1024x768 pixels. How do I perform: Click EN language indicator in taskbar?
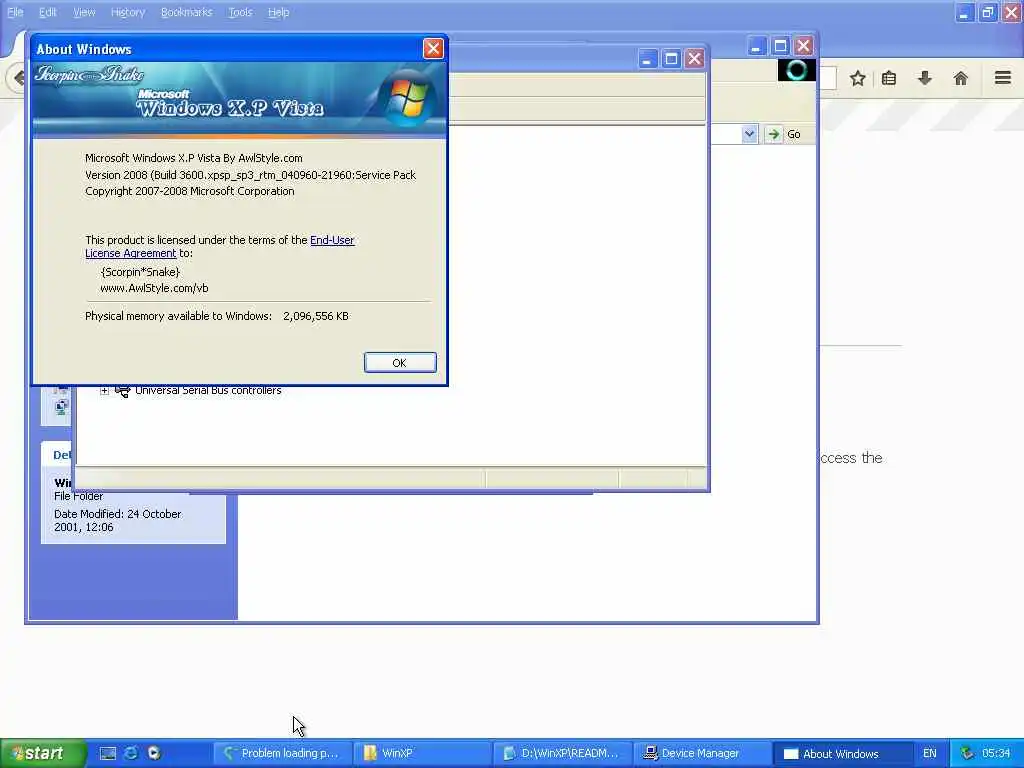point(929,753)
